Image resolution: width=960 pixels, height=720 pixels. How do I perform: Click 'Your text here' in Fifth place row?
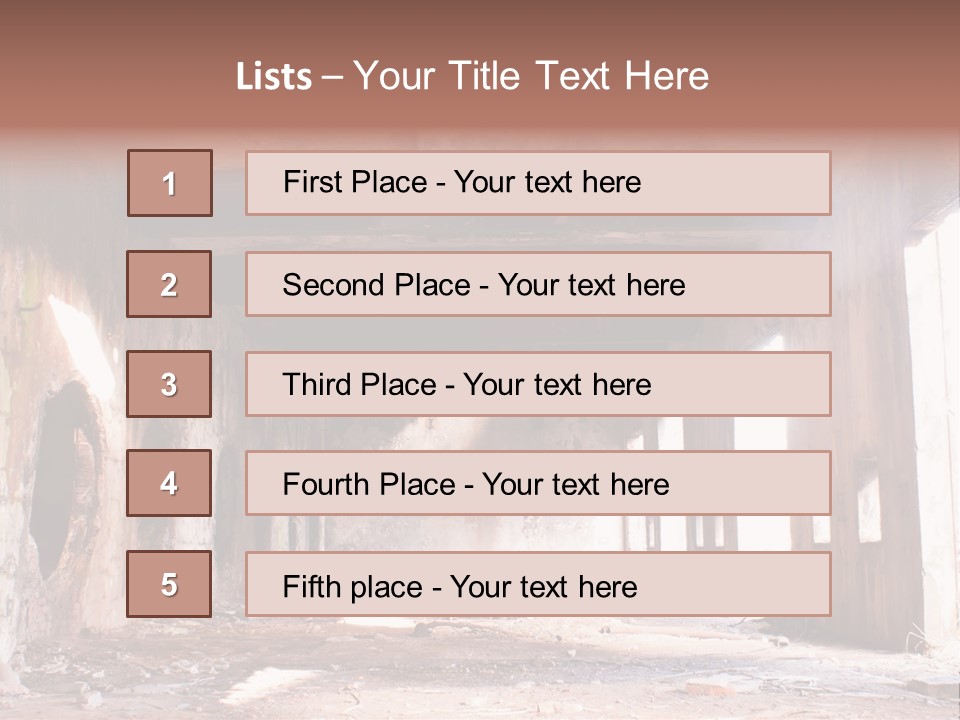544,587
